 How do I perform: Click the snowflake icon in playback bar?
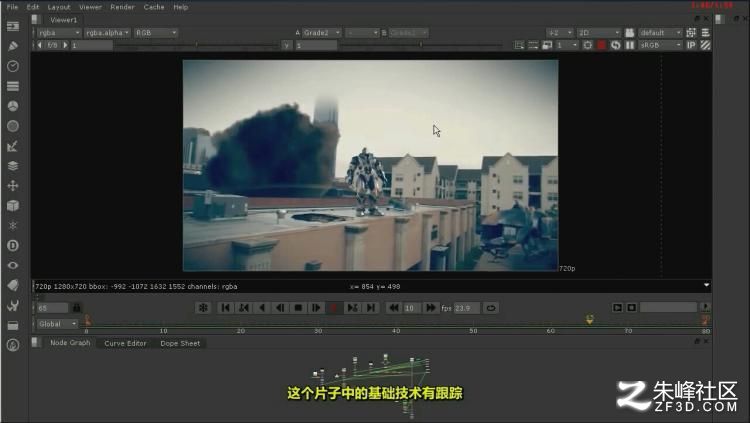(x=203, y=308)
